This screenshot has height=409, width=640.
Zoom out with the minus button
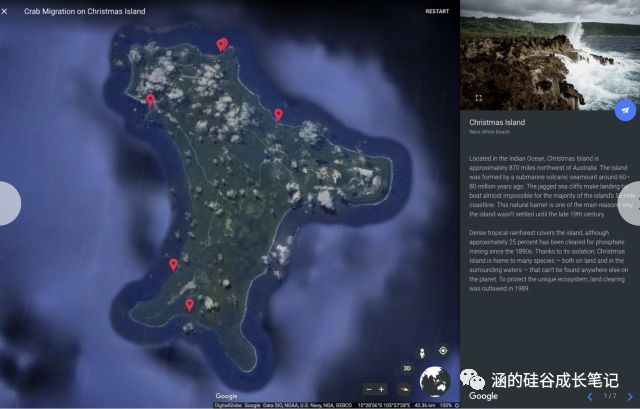[369, 389]
